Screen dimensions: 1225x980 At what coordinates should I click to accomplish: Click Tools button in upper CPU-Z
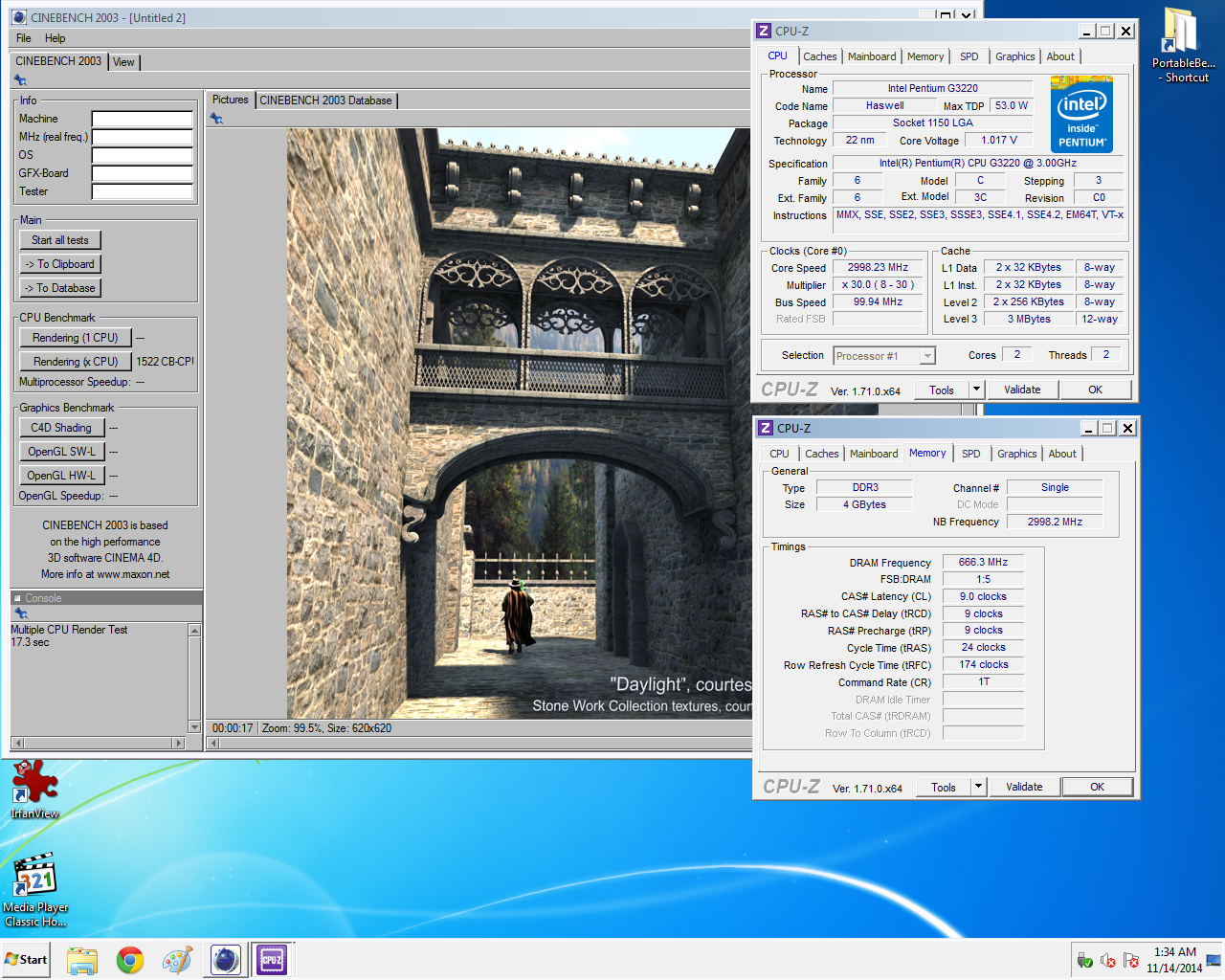tap(942, 390)
